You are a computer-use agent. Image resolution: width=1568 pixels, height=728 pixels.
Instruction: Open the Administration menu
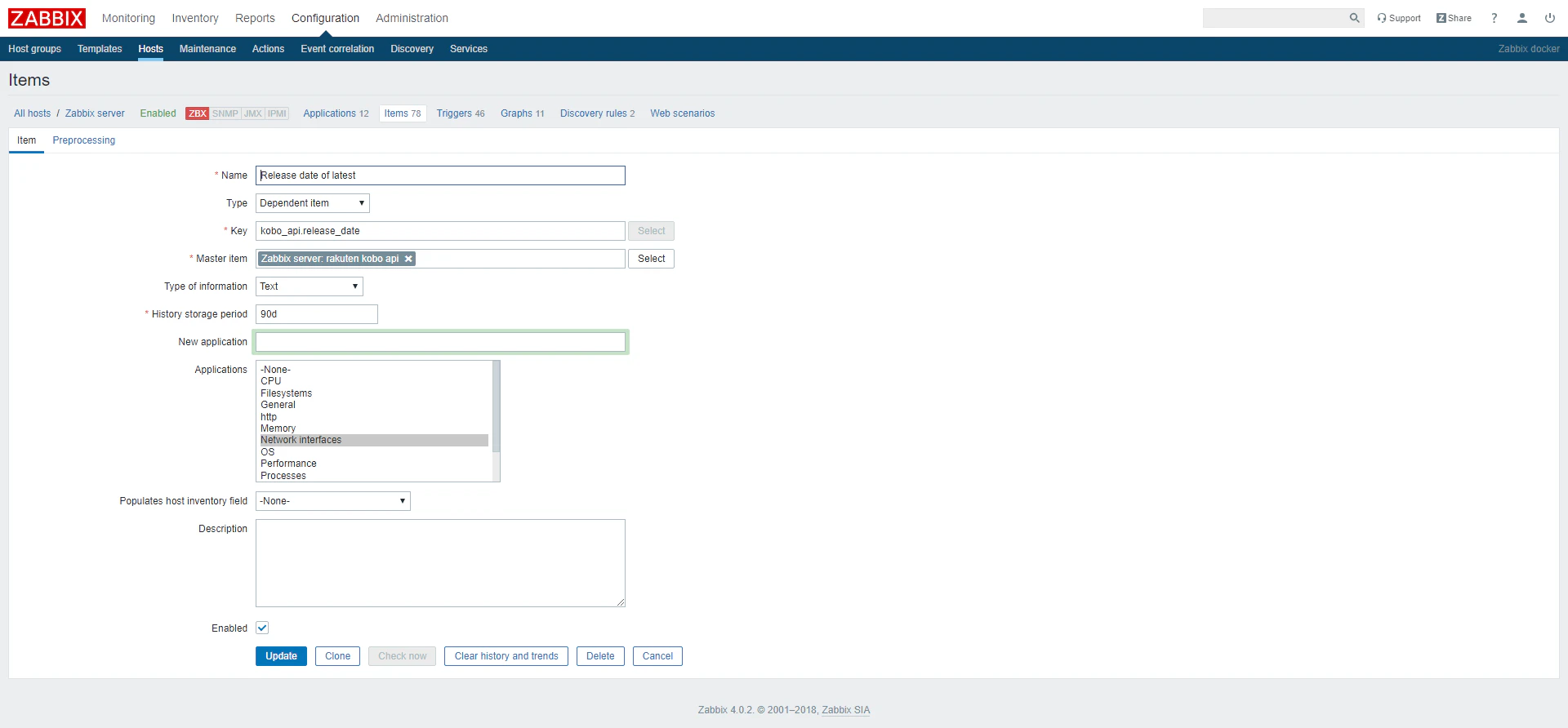412,18
